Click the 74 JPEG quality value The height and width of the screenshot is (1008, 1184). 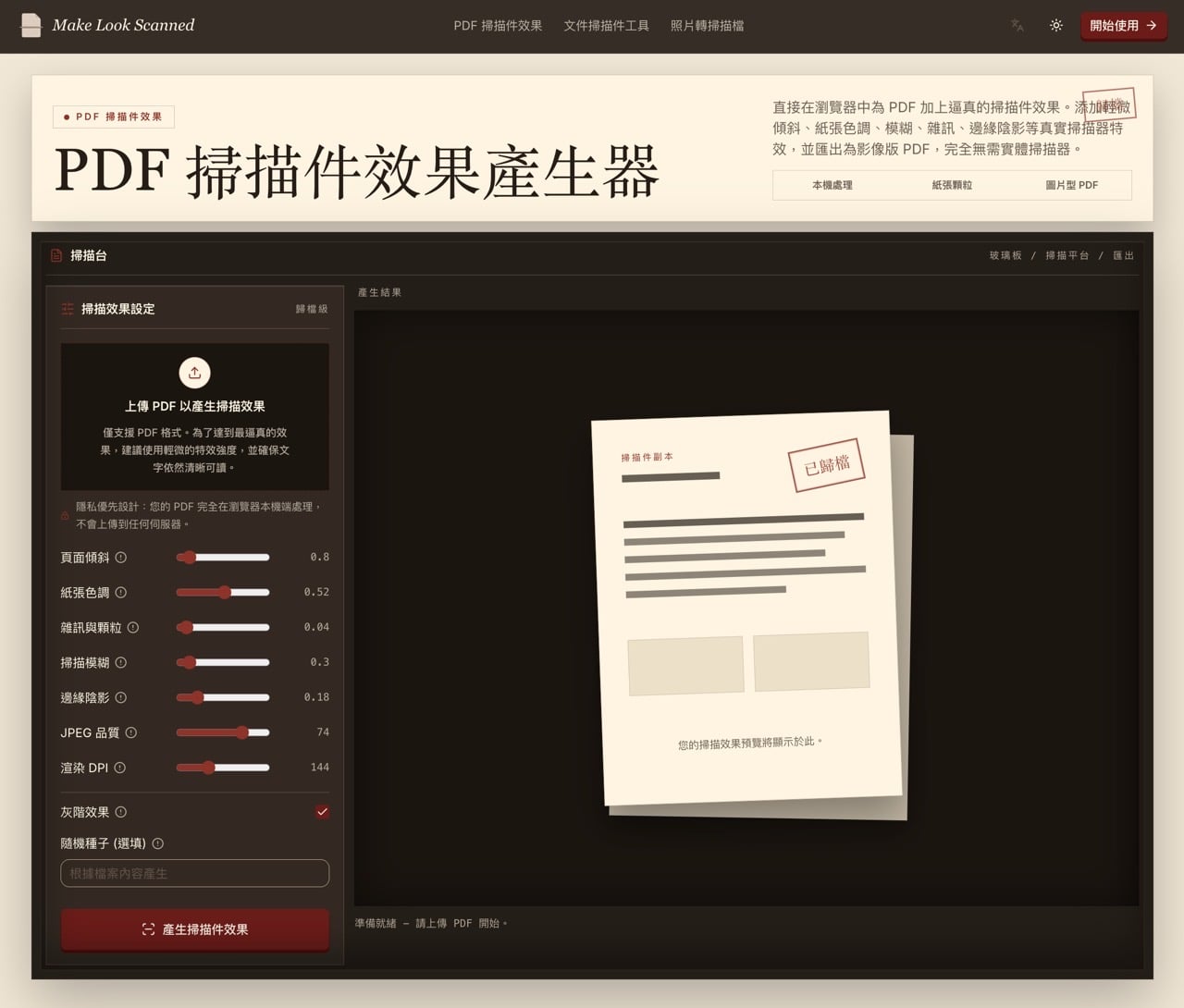tap(323, 732)
